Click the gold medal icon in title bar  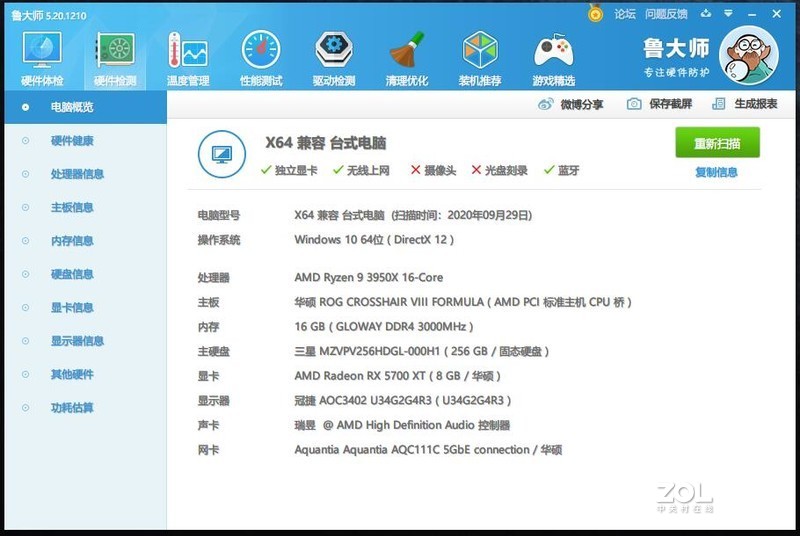point(595,13)
